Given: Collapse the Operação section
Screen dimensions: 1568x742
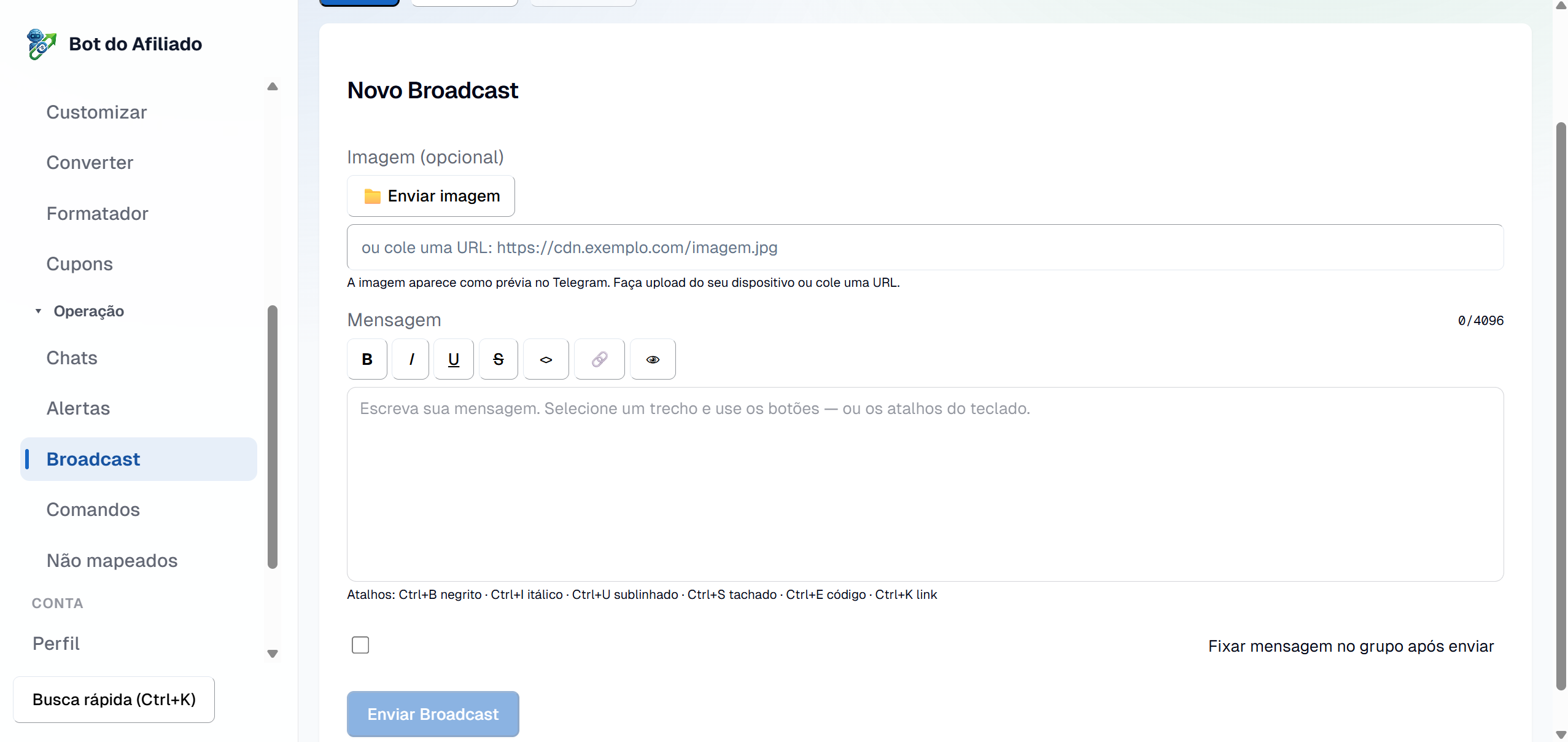Looking at the screenshot, I should (x=80, y=311).
